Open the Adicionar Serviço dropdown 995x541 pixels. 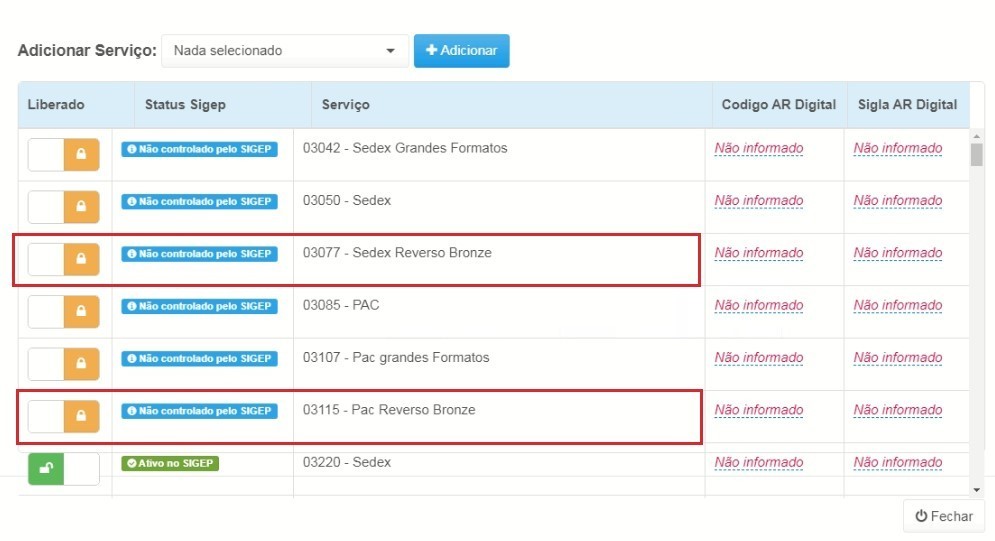pyautogui.click(x=285, y=51)
